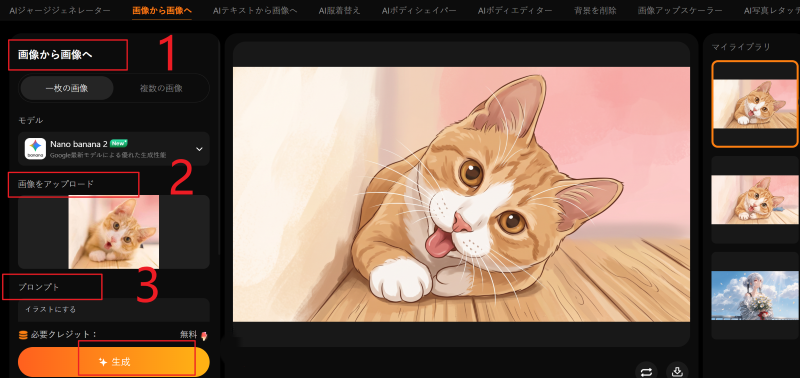The image size is (800, 378).
Task: Select 複数の画像 mode
Action: (x=161, y=88)
